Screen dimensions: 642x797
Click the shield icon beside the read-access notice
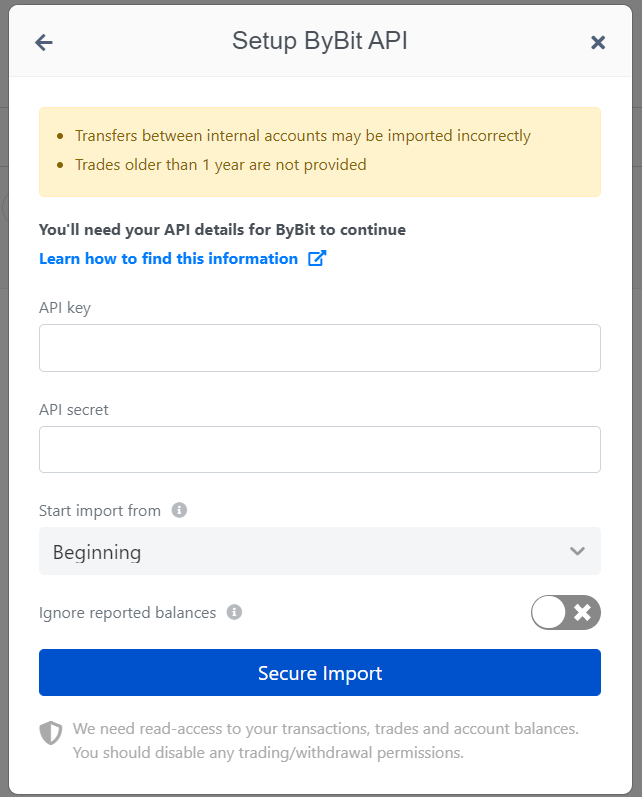coord(51,734)
